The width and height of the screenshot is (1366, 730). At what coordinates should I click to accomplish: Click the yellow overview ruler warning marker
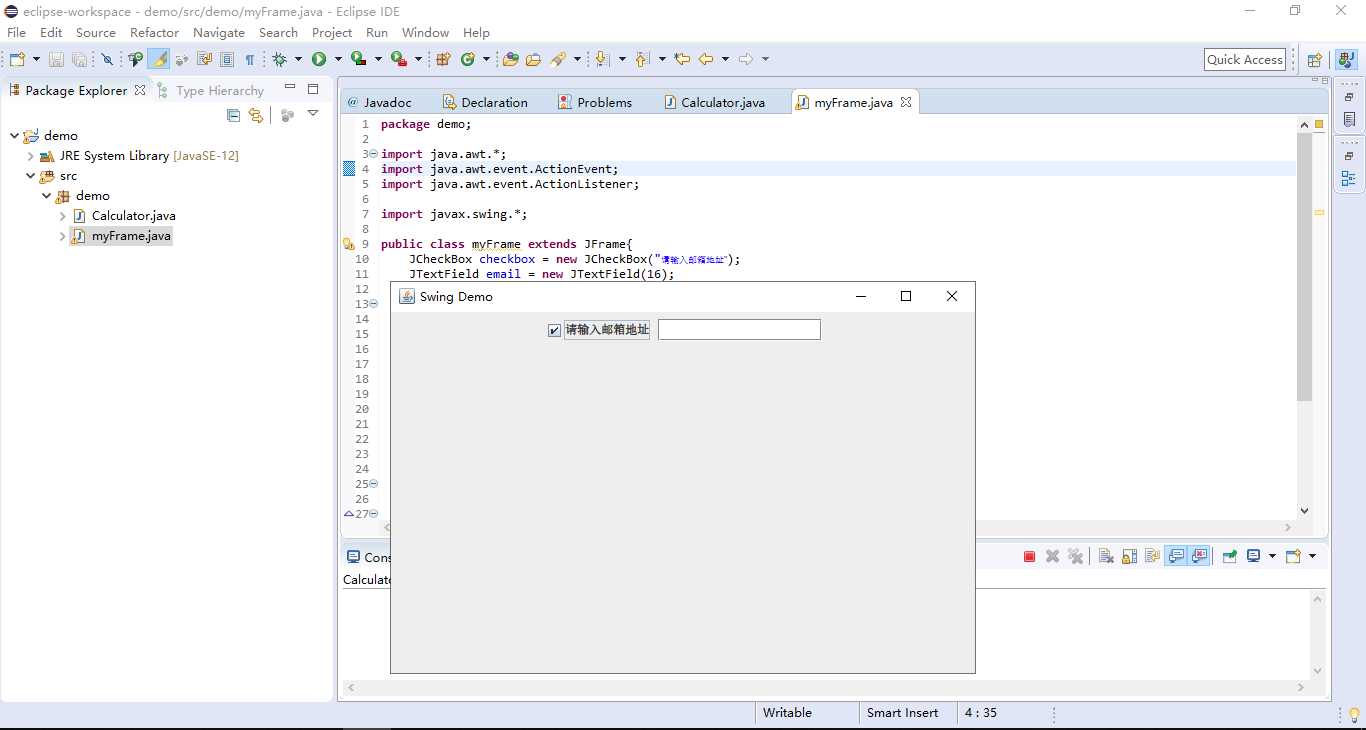[1319, 212]
